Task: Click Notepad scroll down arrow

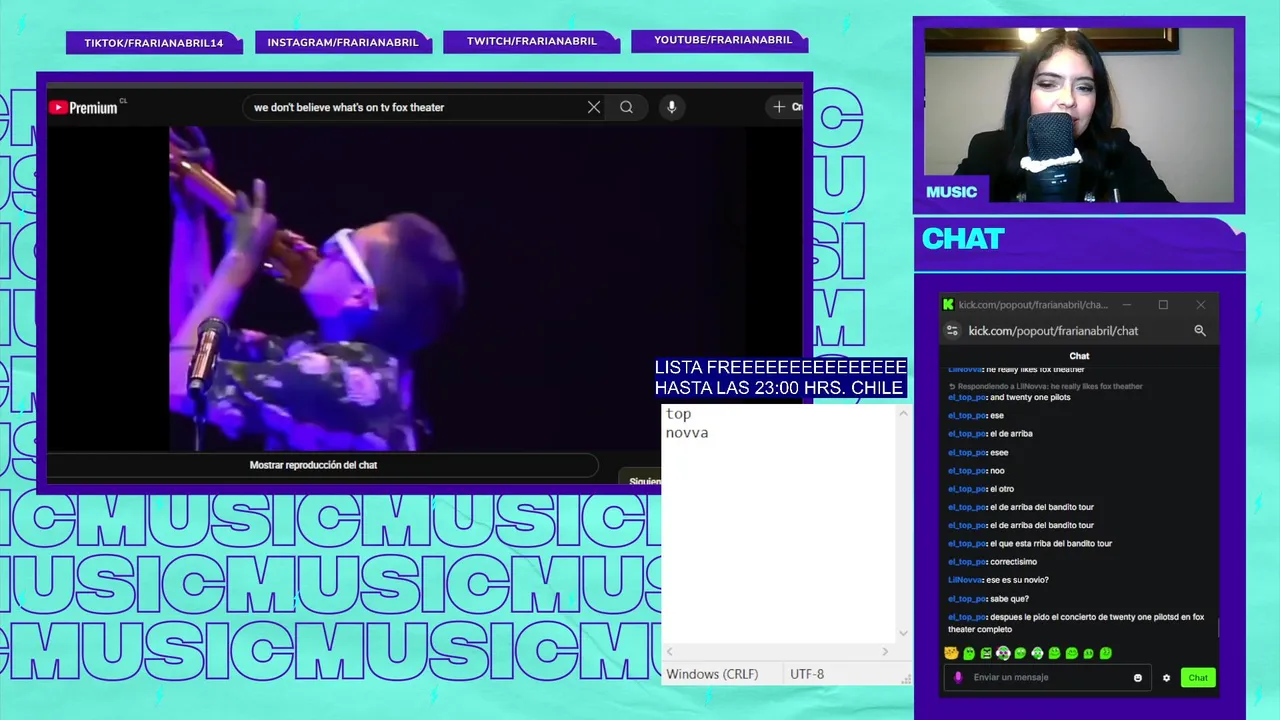Action: [903, 633]
